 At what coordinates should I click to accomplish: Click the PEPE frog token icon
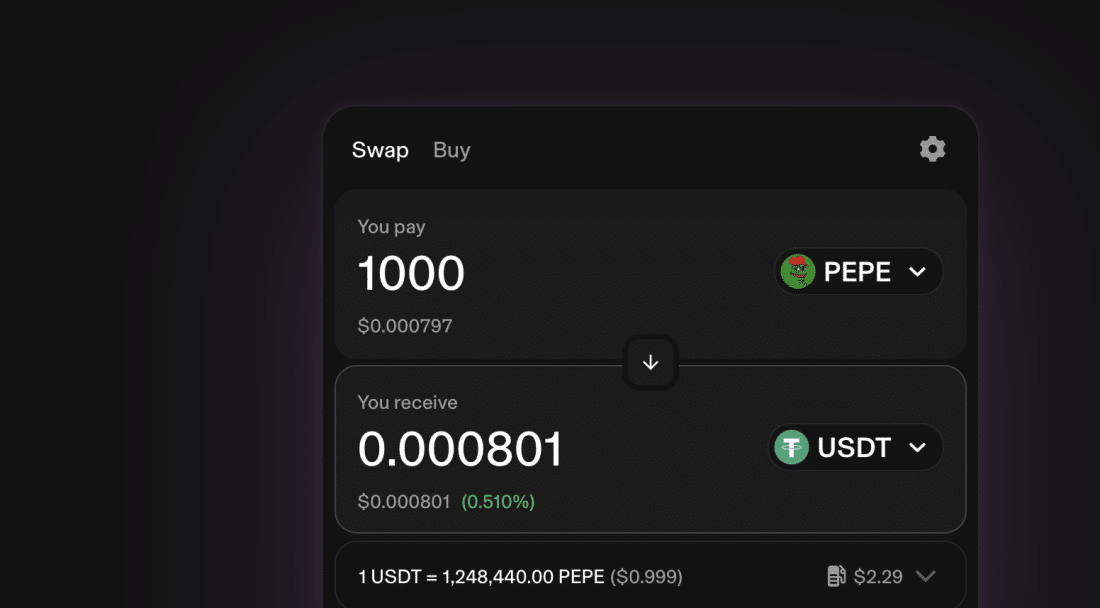click(798, 271)
